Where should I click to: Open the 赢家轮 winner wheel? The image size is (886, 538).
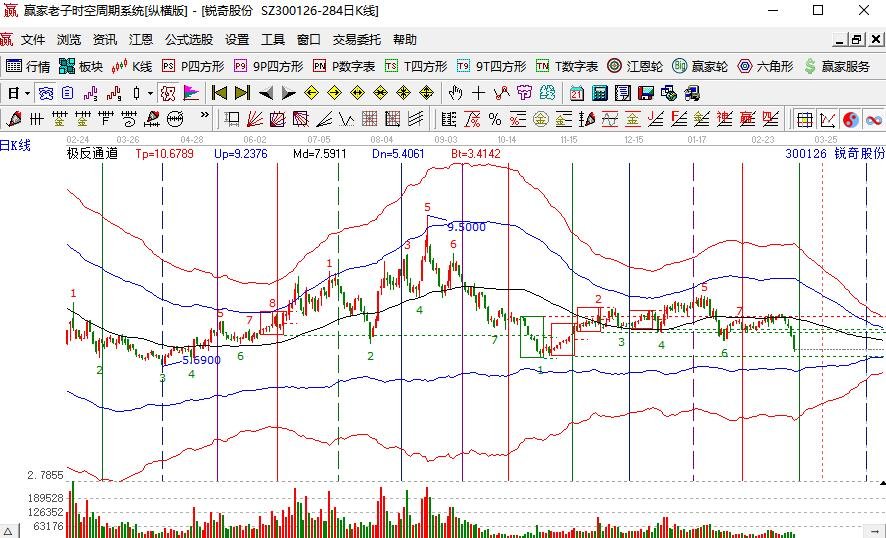pos(700,67)
